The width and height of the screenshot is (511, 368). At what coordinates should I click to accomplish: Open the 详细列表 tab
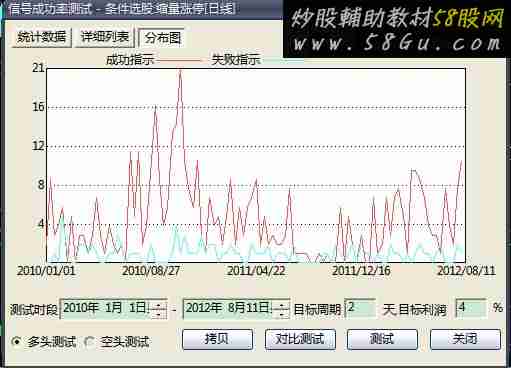pyautogui.click(x=105, y=37)
